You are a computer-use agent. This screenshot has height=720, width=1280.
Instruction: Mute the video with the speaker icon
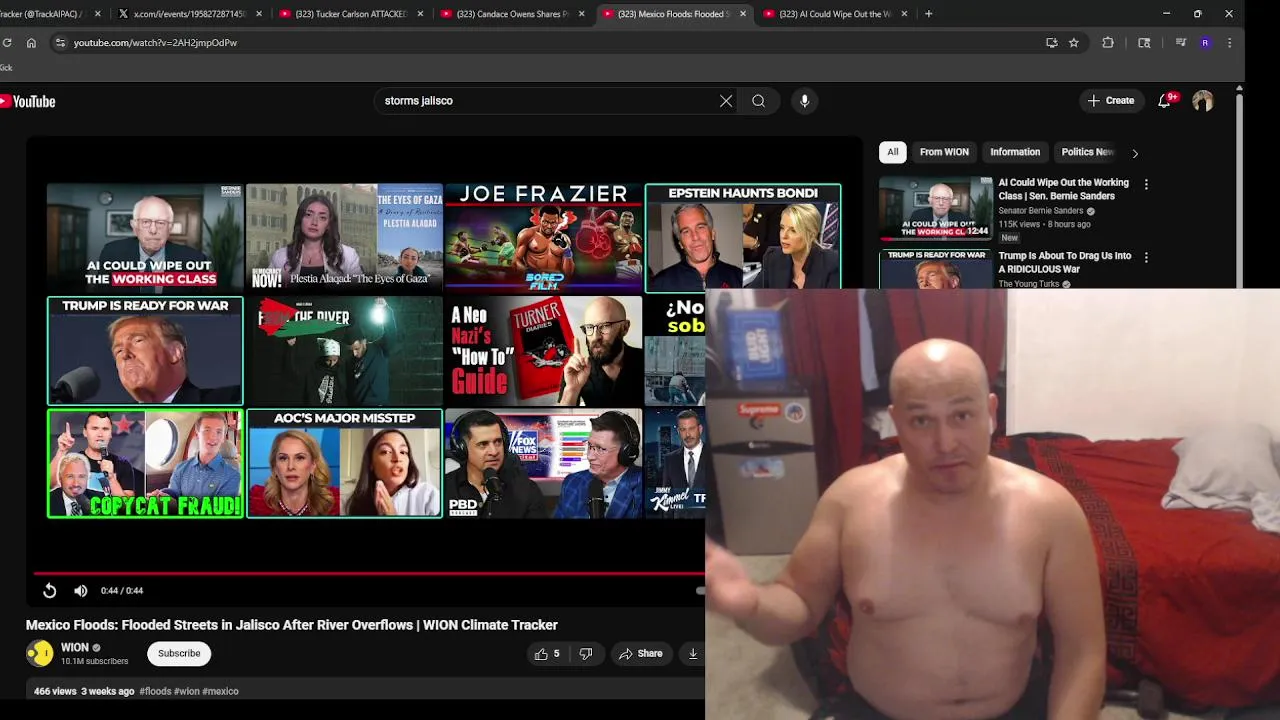tap(81, 591)
